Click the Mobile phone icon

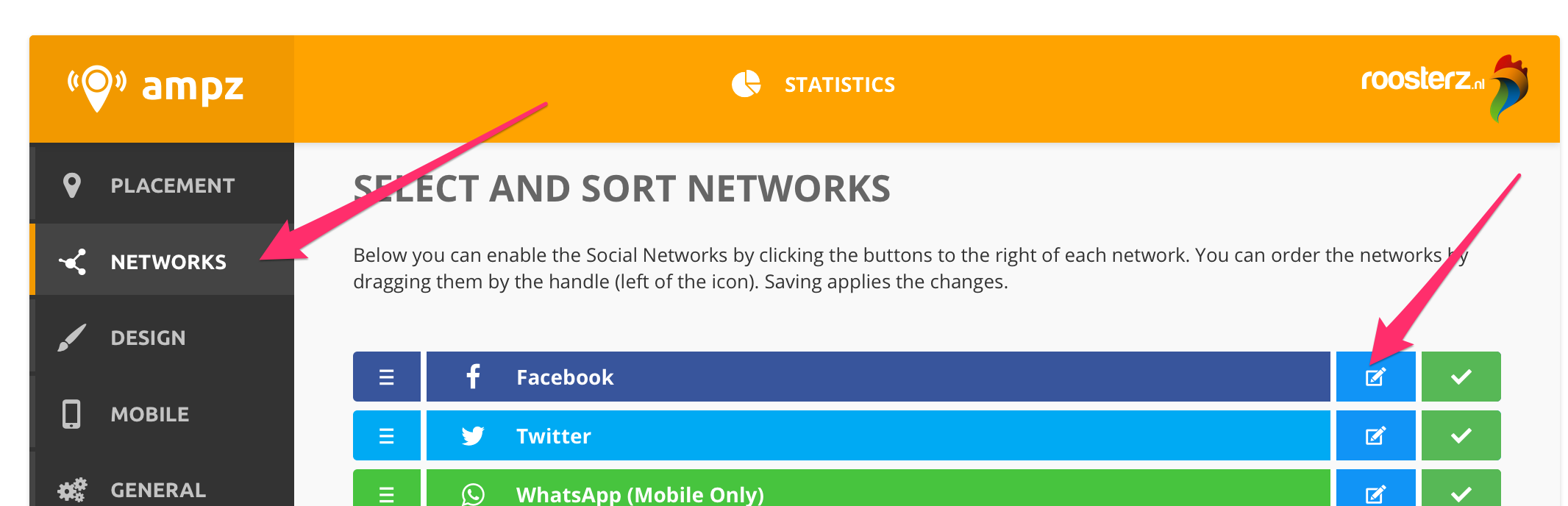[x=71, y=415]
